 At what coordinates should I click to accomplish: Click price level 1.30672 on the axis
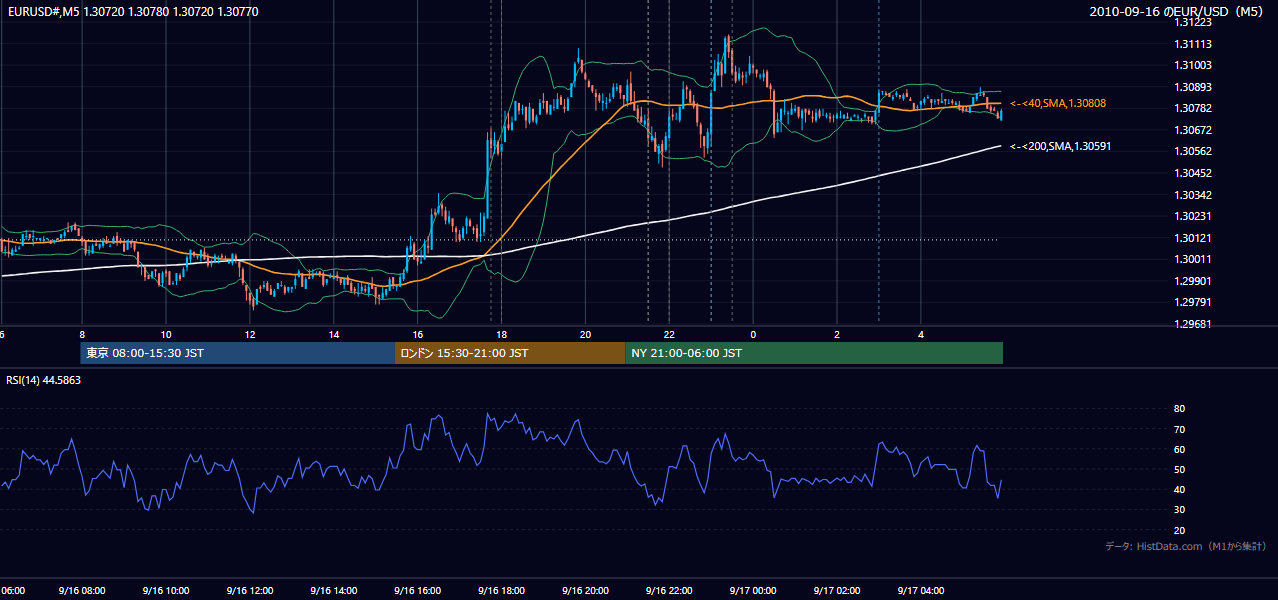(x=1194, y=130)
